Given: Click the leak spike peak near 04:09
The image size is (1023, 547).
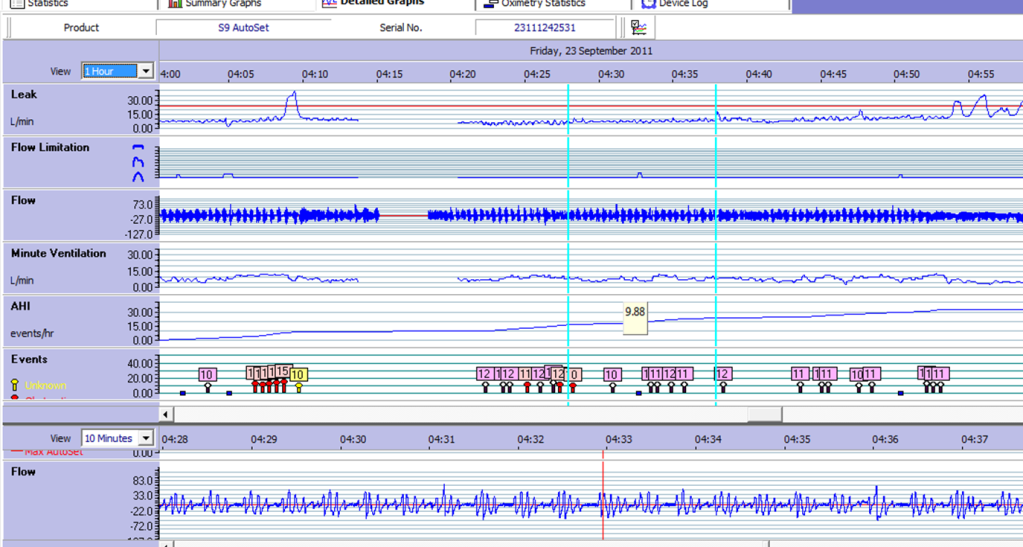Looking at the screenshot, I should tap(294, 93).
